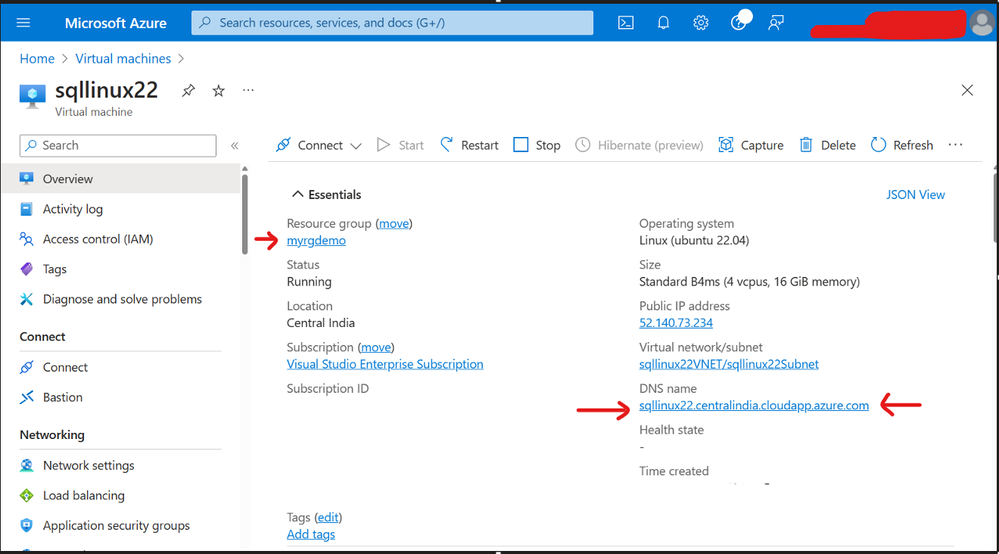Click Hibernate (preview) in toolbar
This screenshot has width=999, height=554.
pos(639,145)
